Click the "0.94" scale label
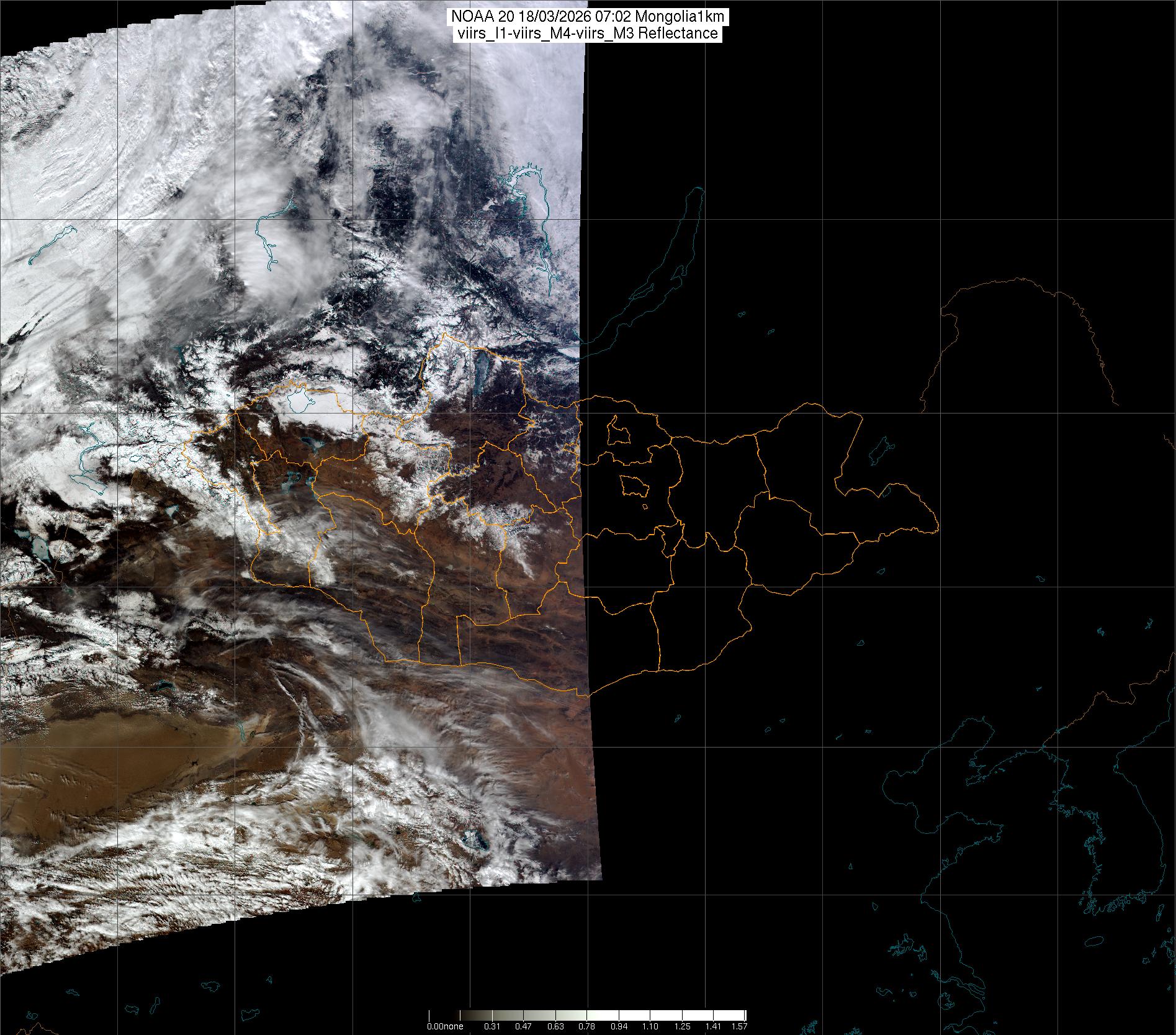The image size is (1176, 1035). (x=619, y=1026)
